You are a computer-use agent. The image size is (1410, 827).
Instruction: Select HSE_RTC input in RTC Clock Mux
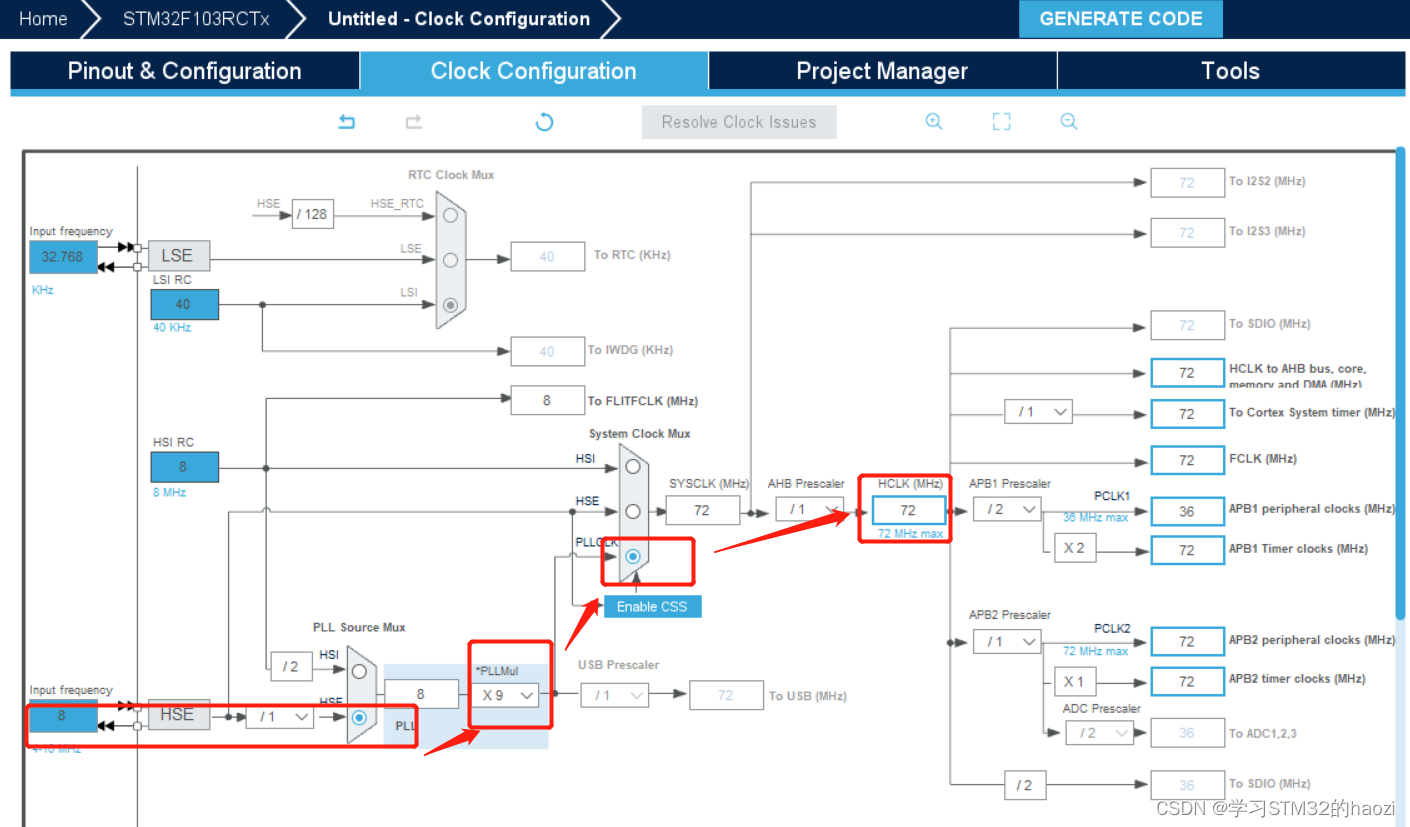pyautogui.click(x=450, y=215)
